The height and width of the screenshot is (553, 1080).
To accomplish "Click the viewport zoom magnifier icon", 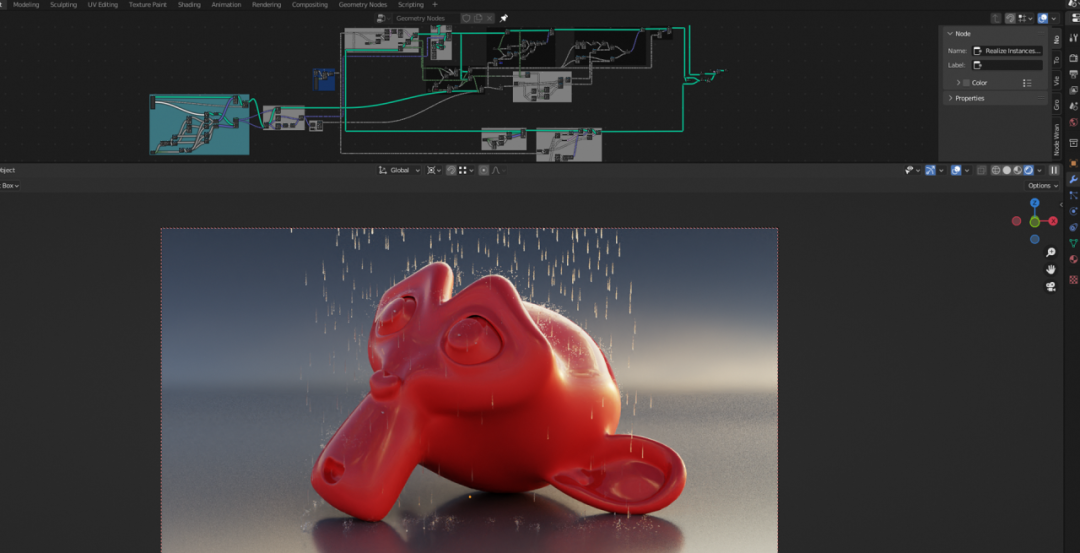I will click(1050, 252).
